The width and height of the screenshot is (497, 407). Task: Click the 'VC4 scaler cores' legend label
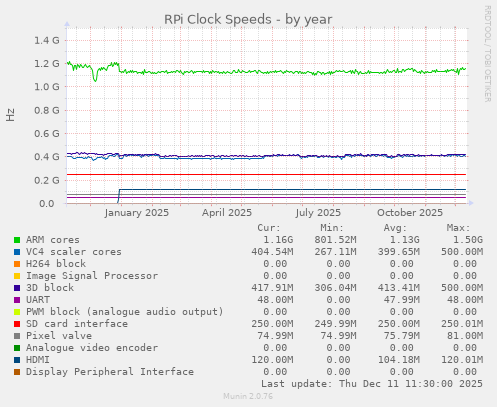[x=74, y=252]
